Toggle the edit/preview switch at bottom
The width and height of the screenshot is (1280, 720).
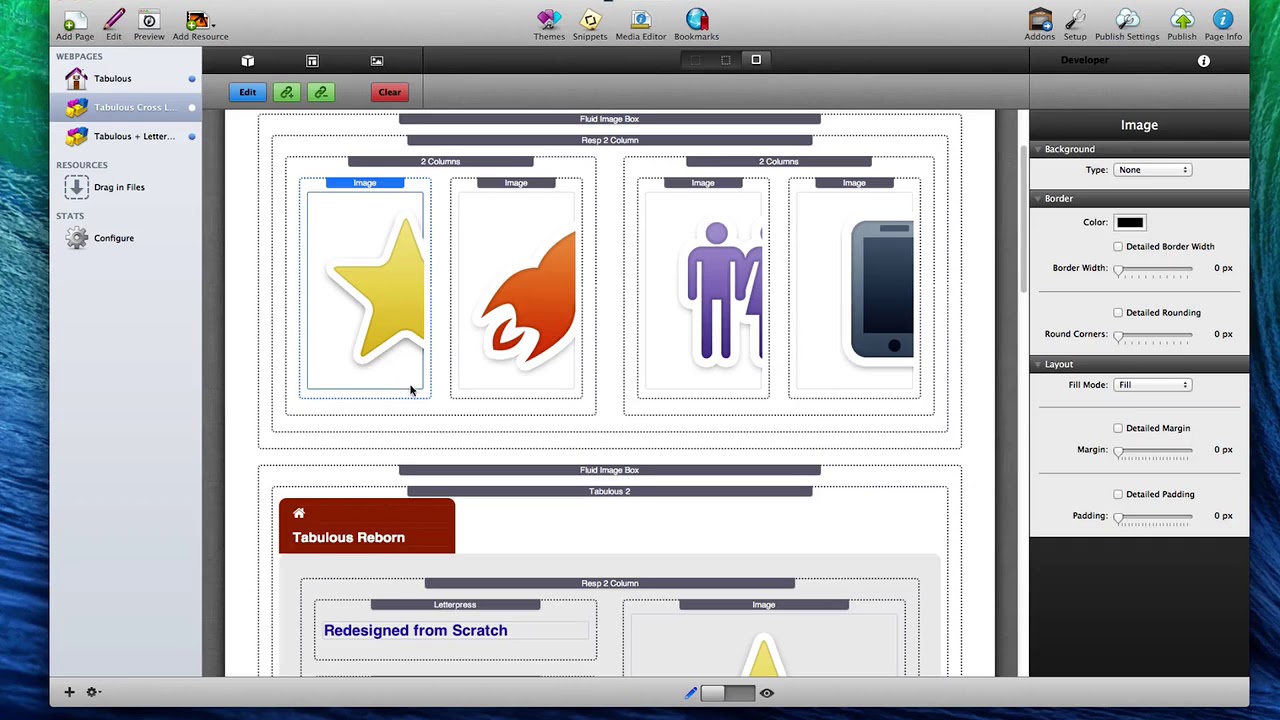[x=728, y=692]
